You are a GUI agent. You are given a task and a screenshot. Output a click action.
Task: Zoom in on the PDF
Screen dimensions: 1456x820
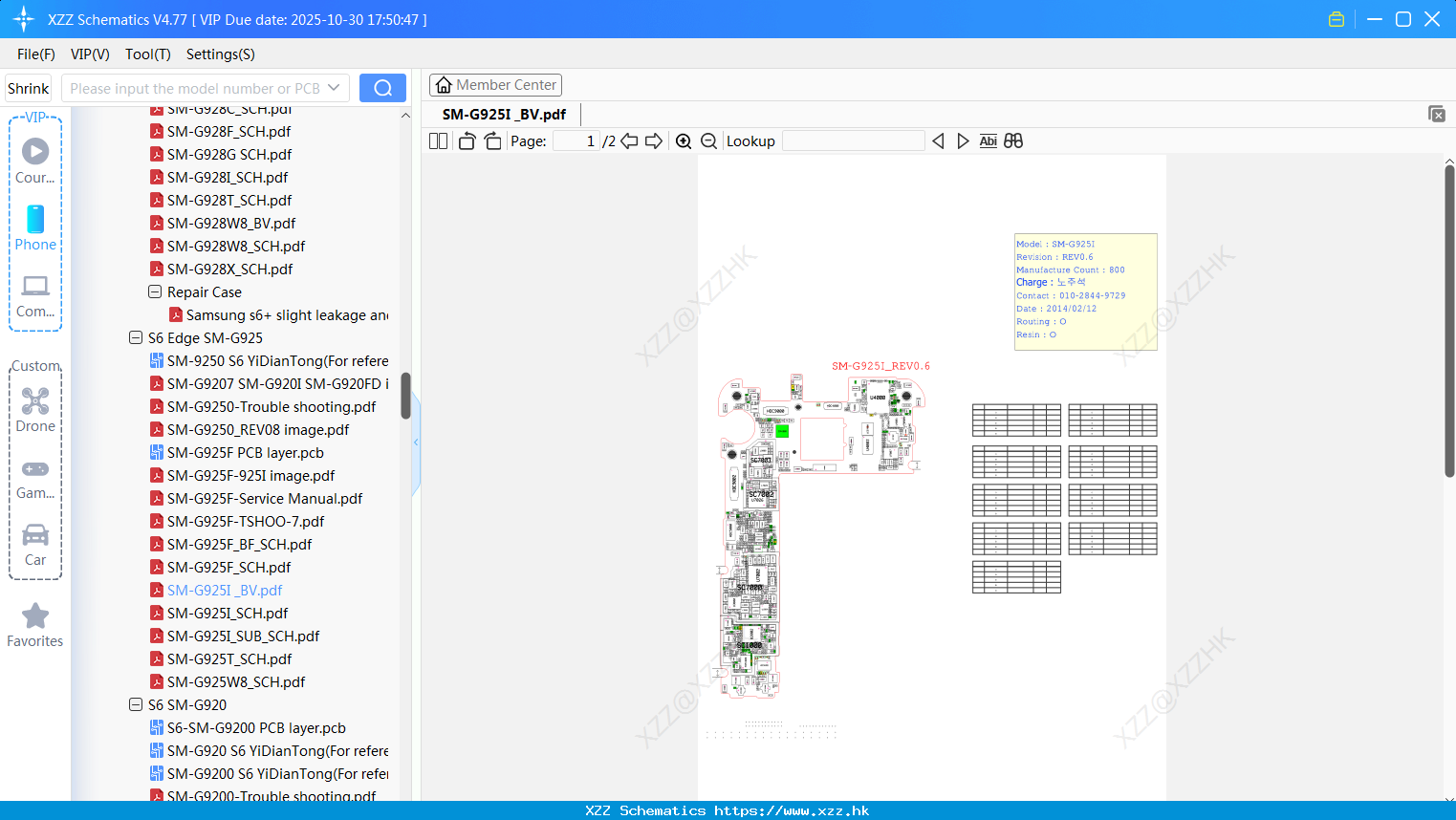(684, 140)
